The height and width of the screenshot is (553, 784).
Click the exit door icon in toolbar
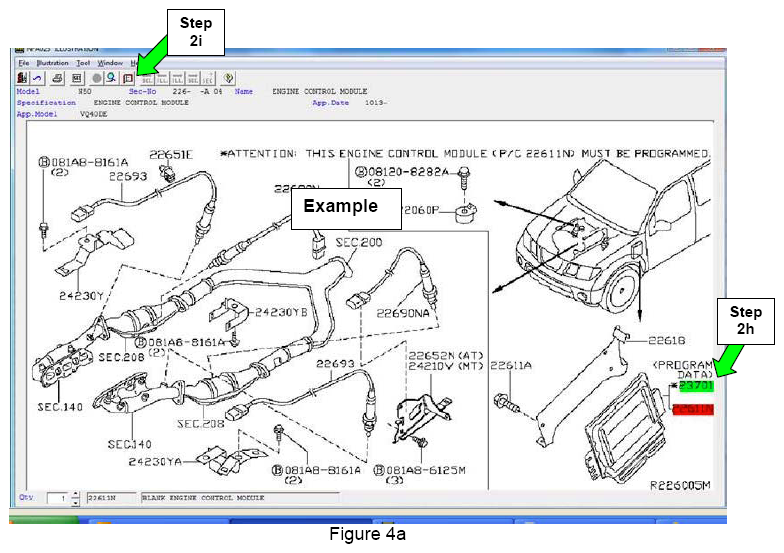(x=22, y=77)
